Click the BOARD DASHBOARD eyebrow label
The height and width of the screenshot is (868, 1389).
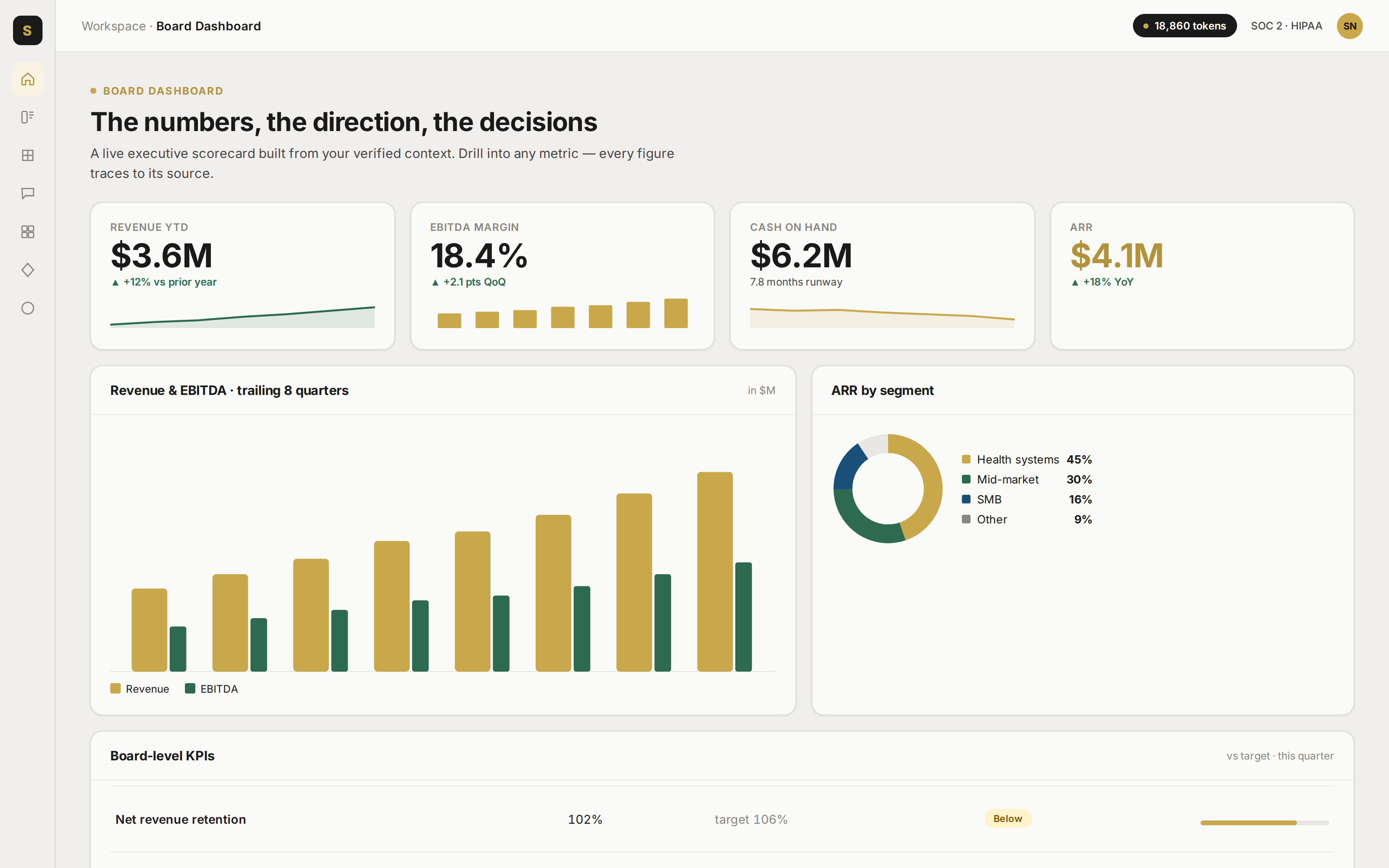click(x=163, y=91)
